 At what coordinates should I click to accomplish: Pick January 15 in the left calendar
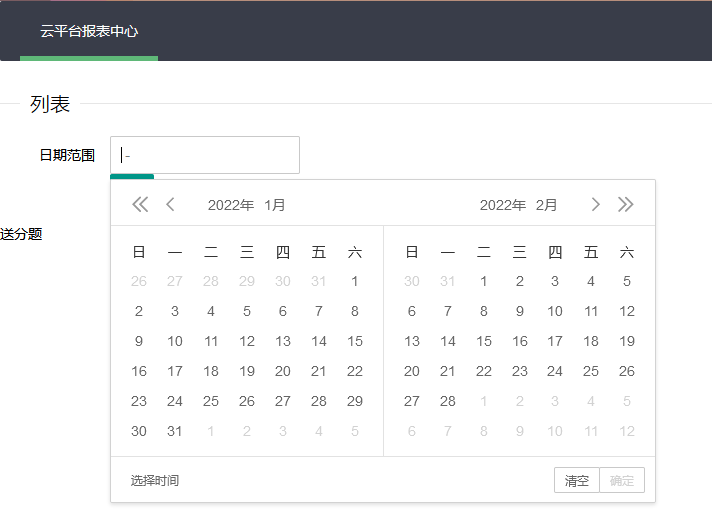click(x=355, y=341)
